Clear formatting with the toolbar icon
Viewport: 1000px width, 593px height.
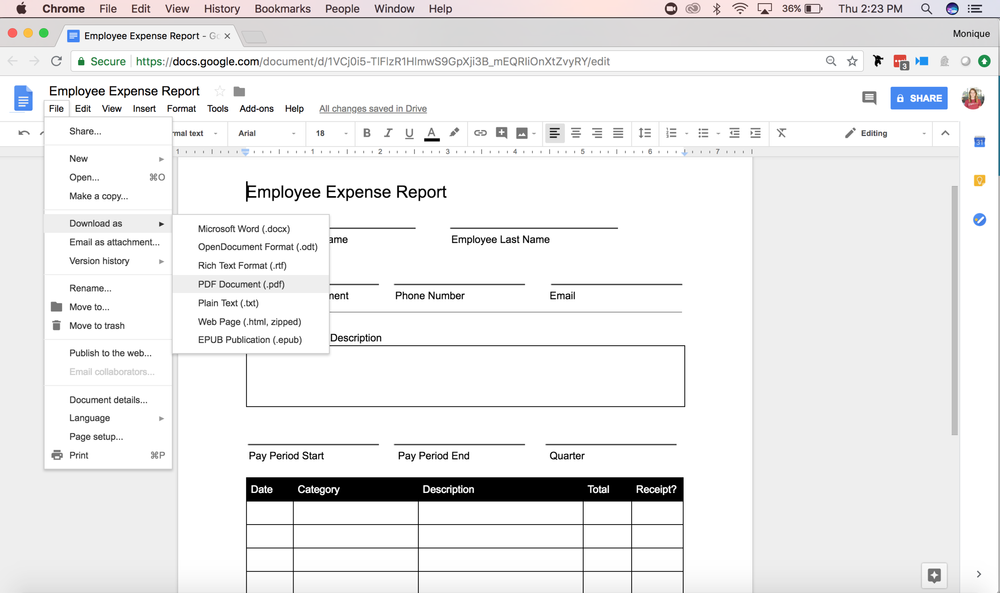(780, 132)
